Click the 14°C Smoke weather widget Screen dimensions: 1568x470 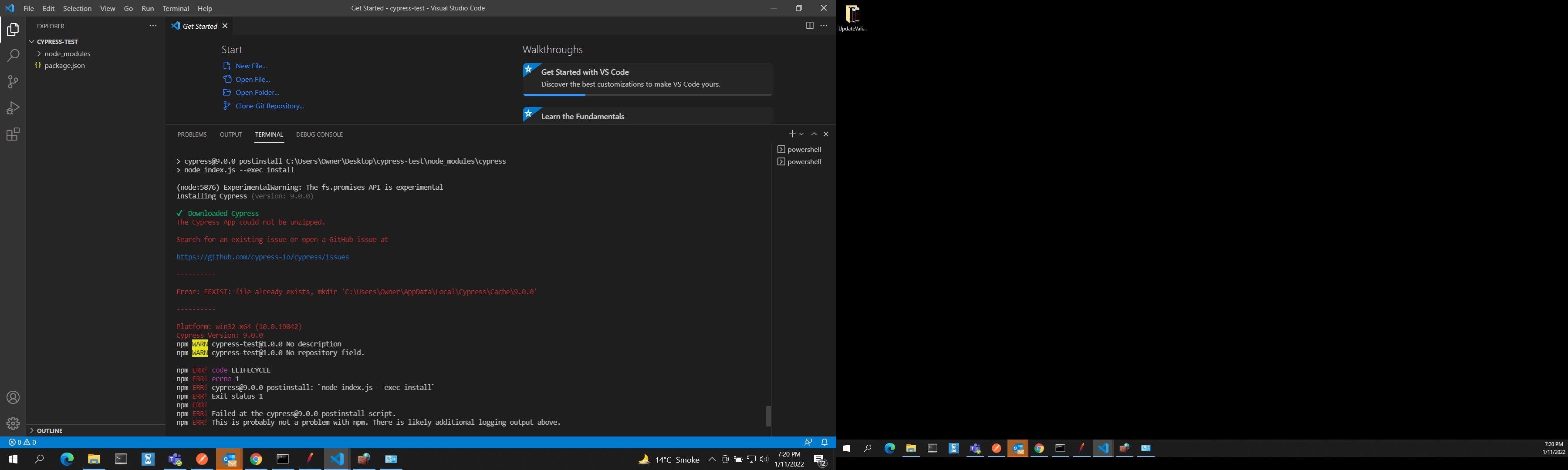pyautogui.click(x=668, y=460)
